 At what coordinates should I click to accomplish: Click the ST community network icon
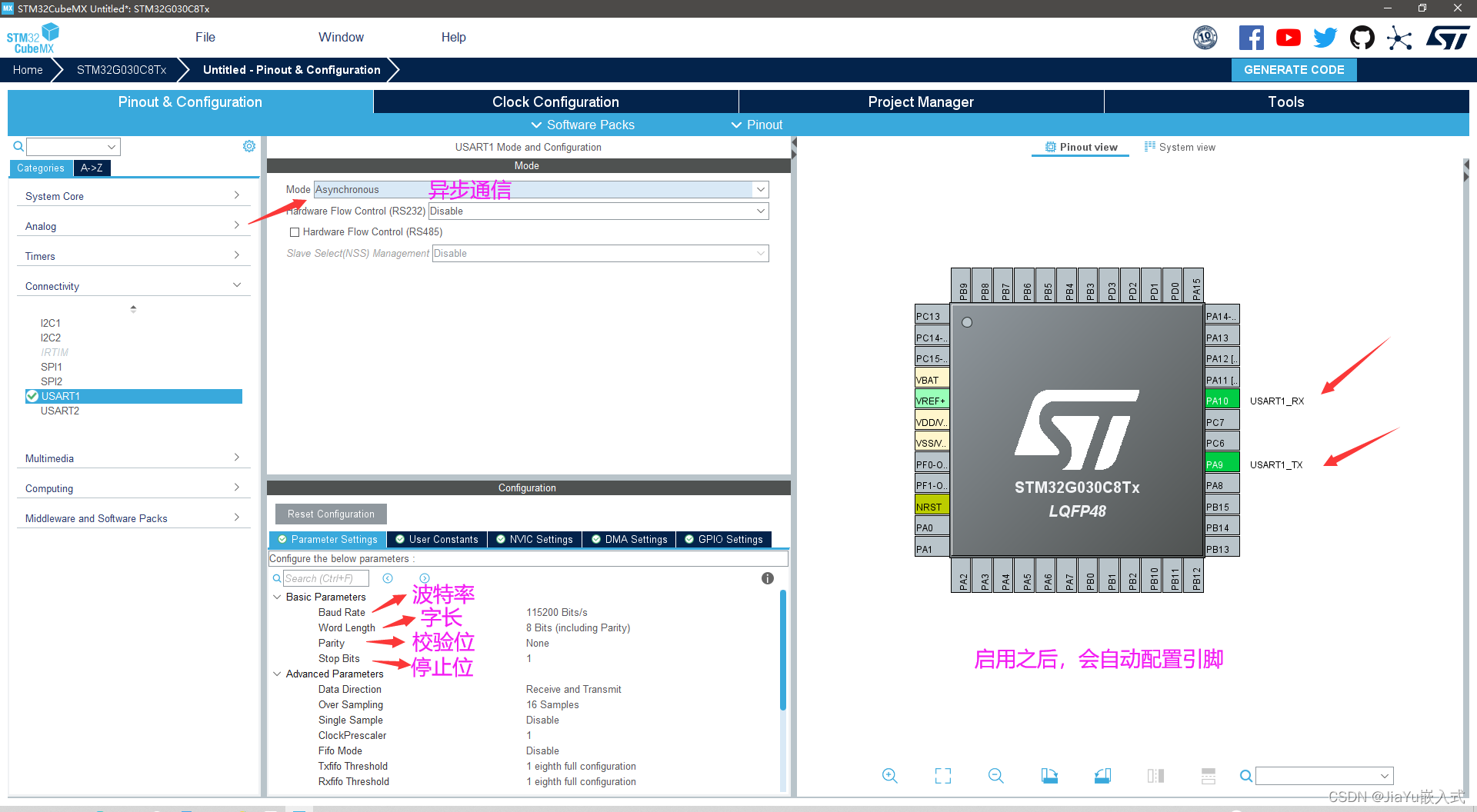click(1399, 38)
